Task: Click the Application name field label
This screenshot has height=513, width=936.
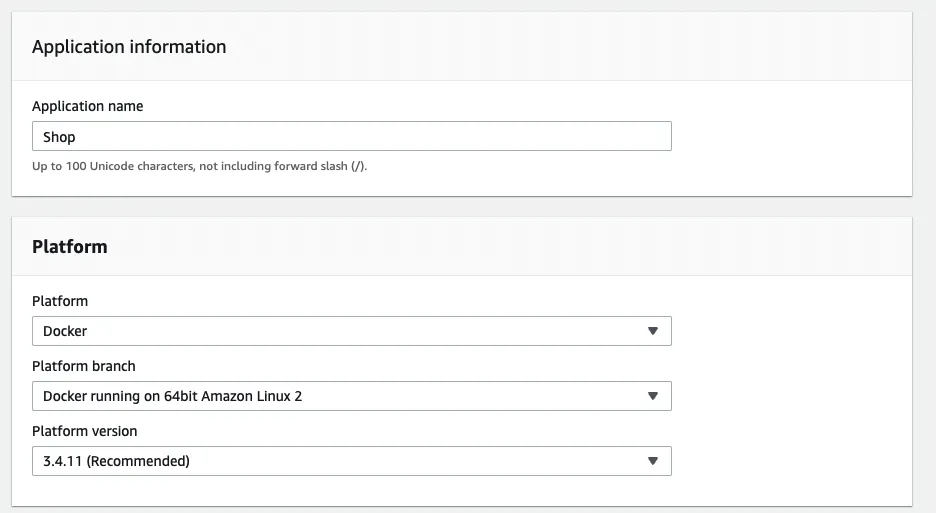Action: click(x=87, y=106)
